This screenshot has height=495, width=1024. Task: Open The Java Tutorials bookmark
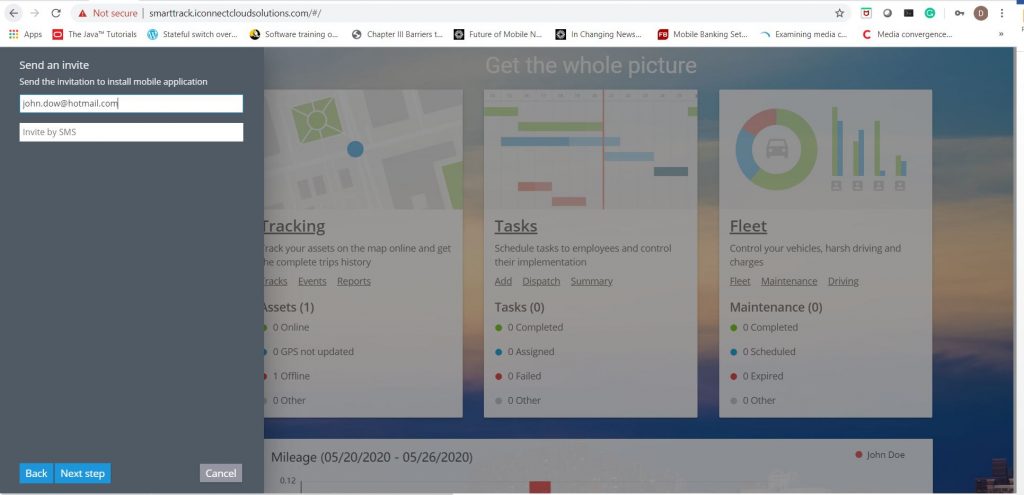point(94,34)
